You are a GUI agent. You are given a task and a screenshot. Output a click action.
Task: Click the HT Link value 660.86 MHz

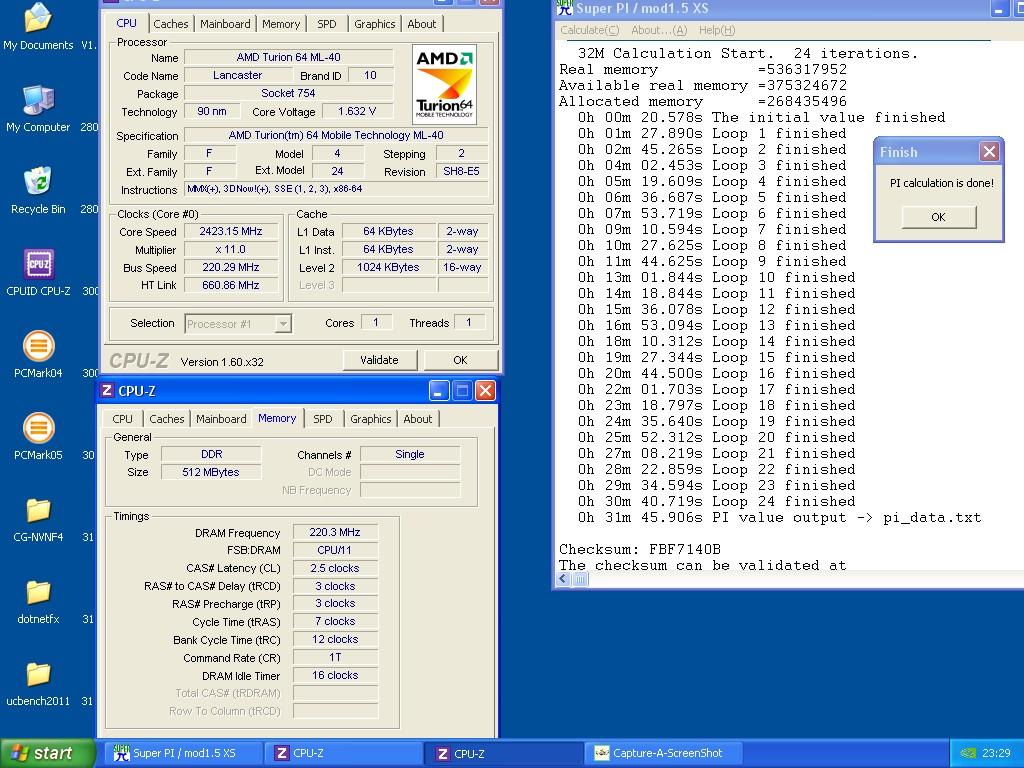click(231, 285)
